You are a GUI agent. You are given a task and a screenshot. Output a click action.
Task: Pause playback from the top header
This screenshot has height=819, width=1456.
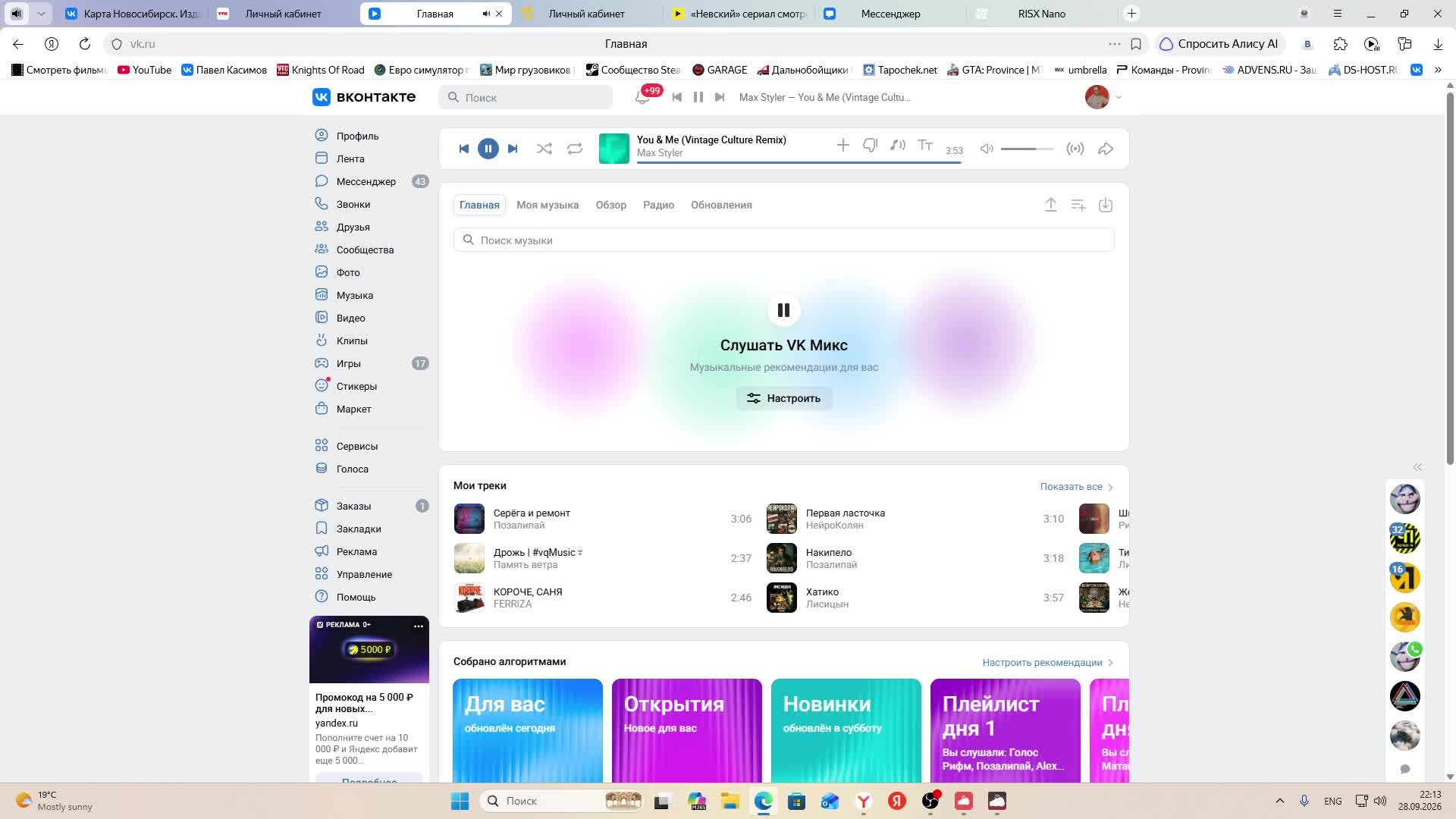pyautogui.click(x=698, y=97)
